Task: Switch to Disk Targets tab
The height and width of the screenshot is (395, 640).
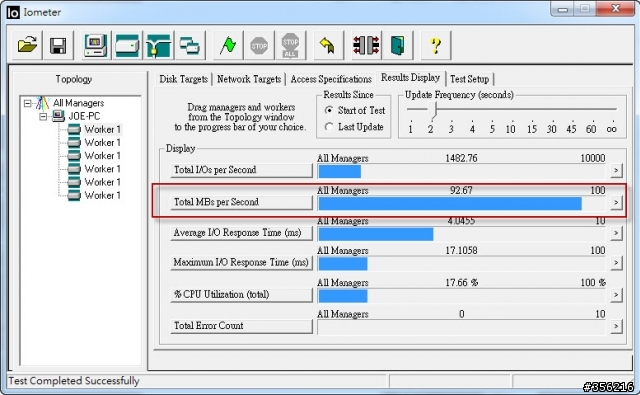Action: pyautogui.click(x=183, y=79)
